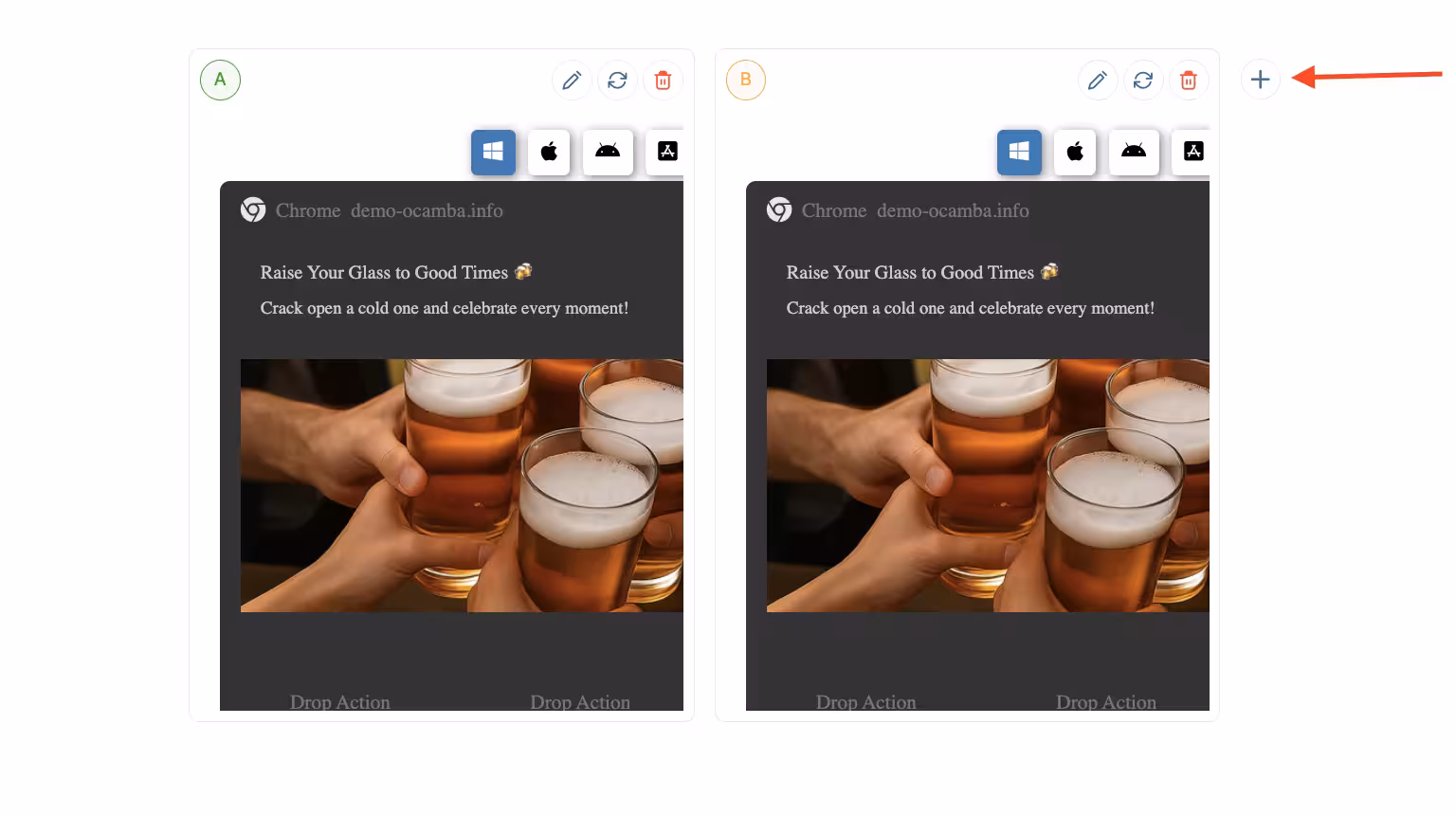
Task: Delete variant A using trash icon
Action: pos(663,81)
